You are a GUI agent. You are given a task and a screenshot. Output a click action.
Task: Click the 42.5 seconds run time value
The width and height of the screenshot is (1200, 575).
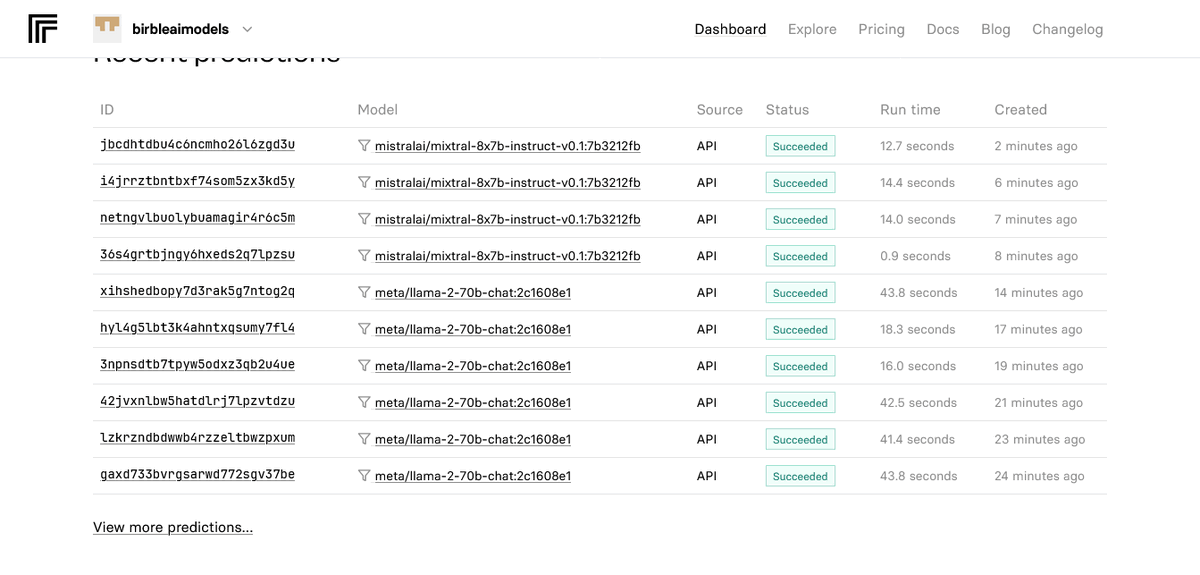pos(919,403)
